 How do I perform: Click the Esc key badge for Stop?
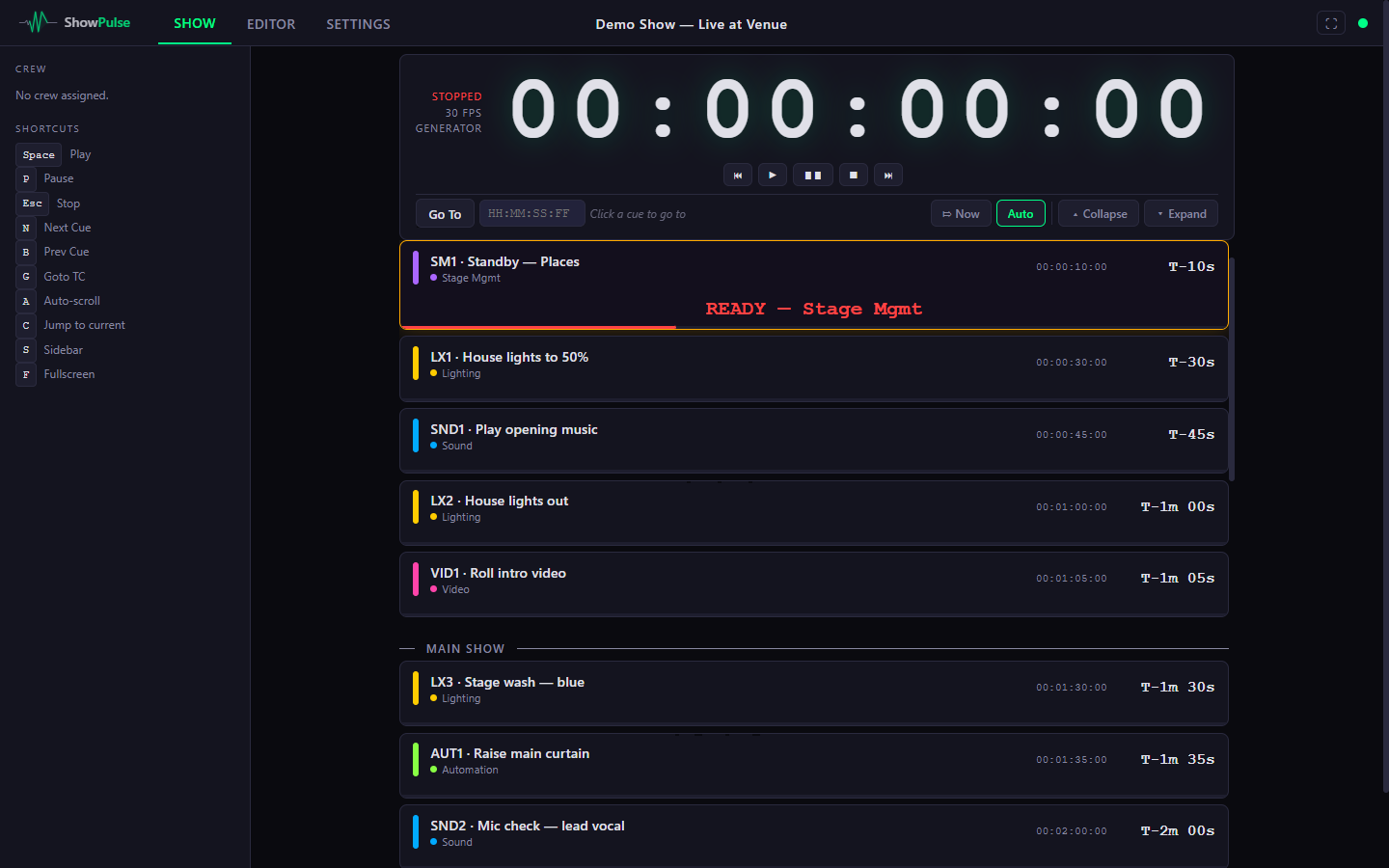coord(32,203)
